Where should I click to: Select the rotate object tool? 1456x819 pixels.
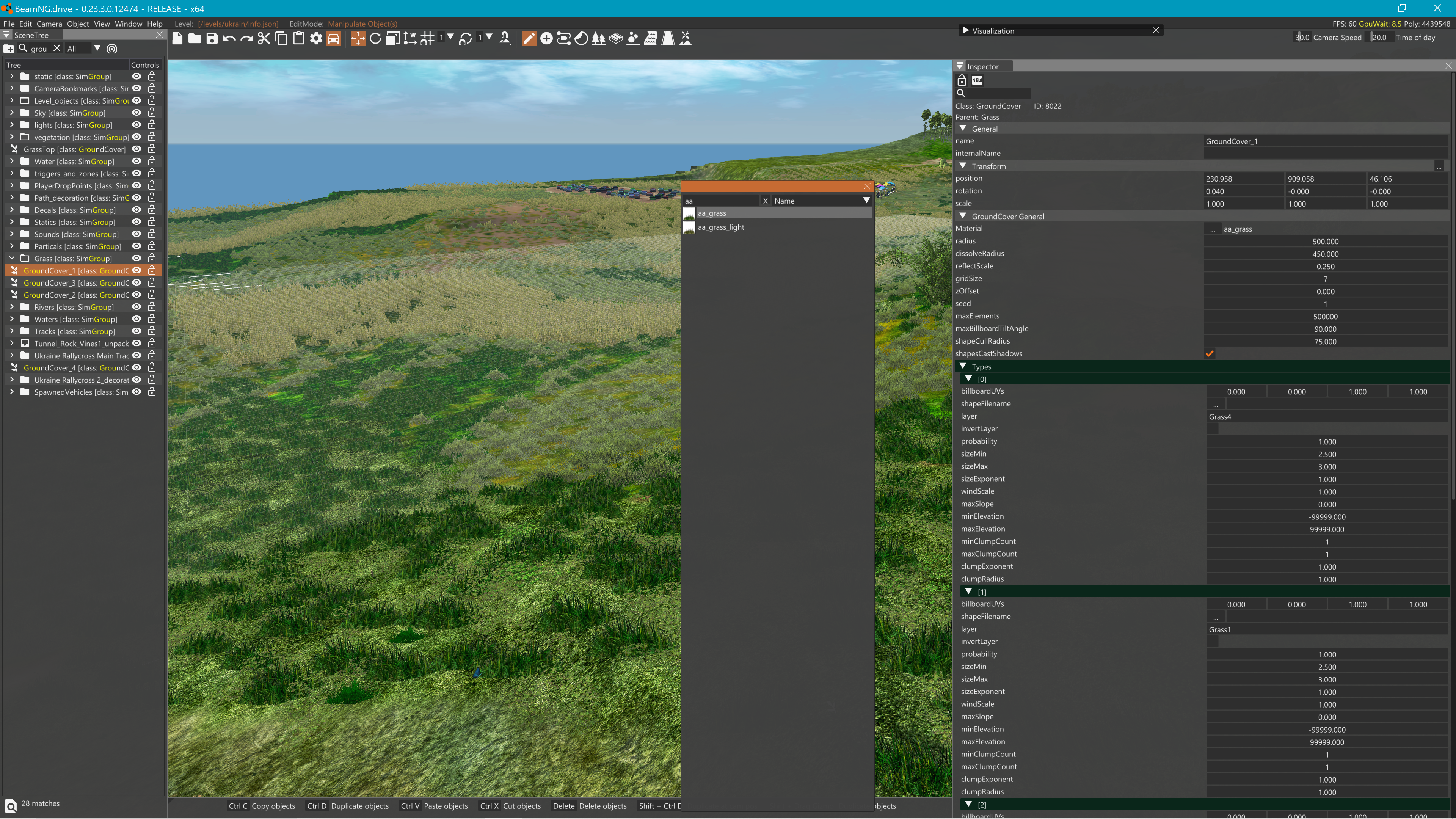[375, 38]
